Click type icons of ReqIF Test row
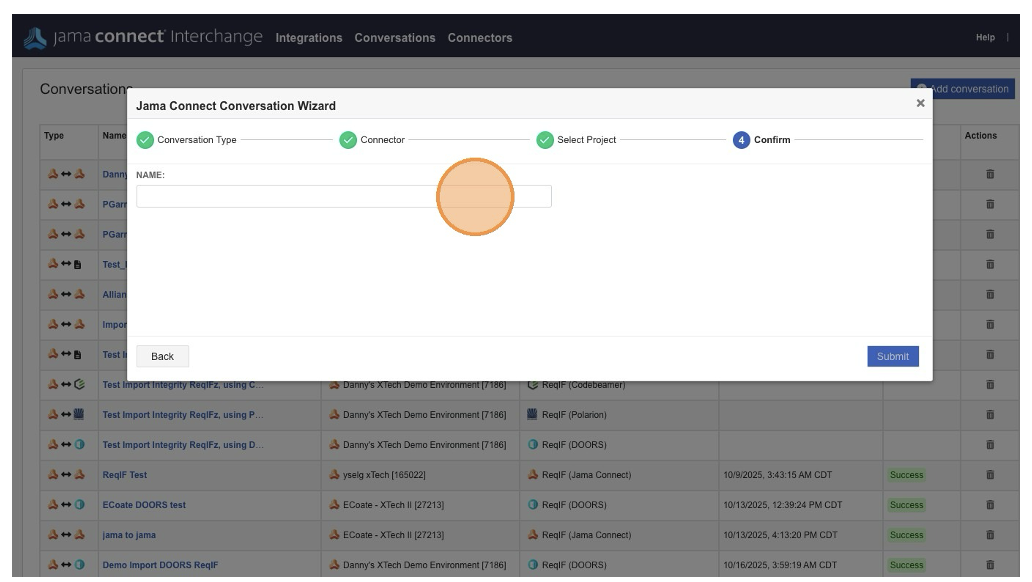This screenshot has height=582, width=1032. click(x=66, y=475)
